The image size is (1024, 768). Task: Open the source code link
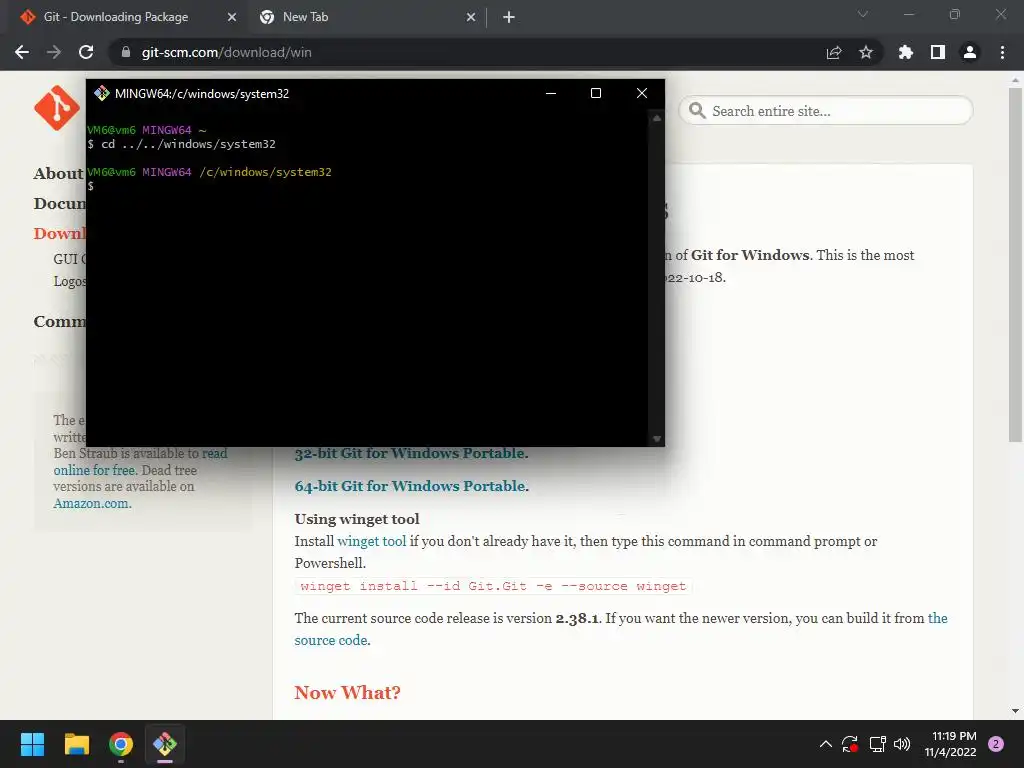pos(331,640)
